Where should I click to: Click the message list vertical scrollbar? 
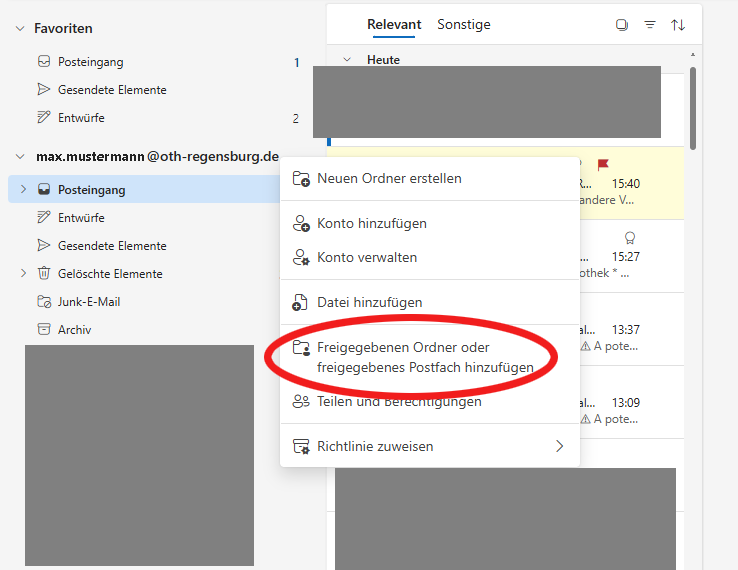coord(692,110)
